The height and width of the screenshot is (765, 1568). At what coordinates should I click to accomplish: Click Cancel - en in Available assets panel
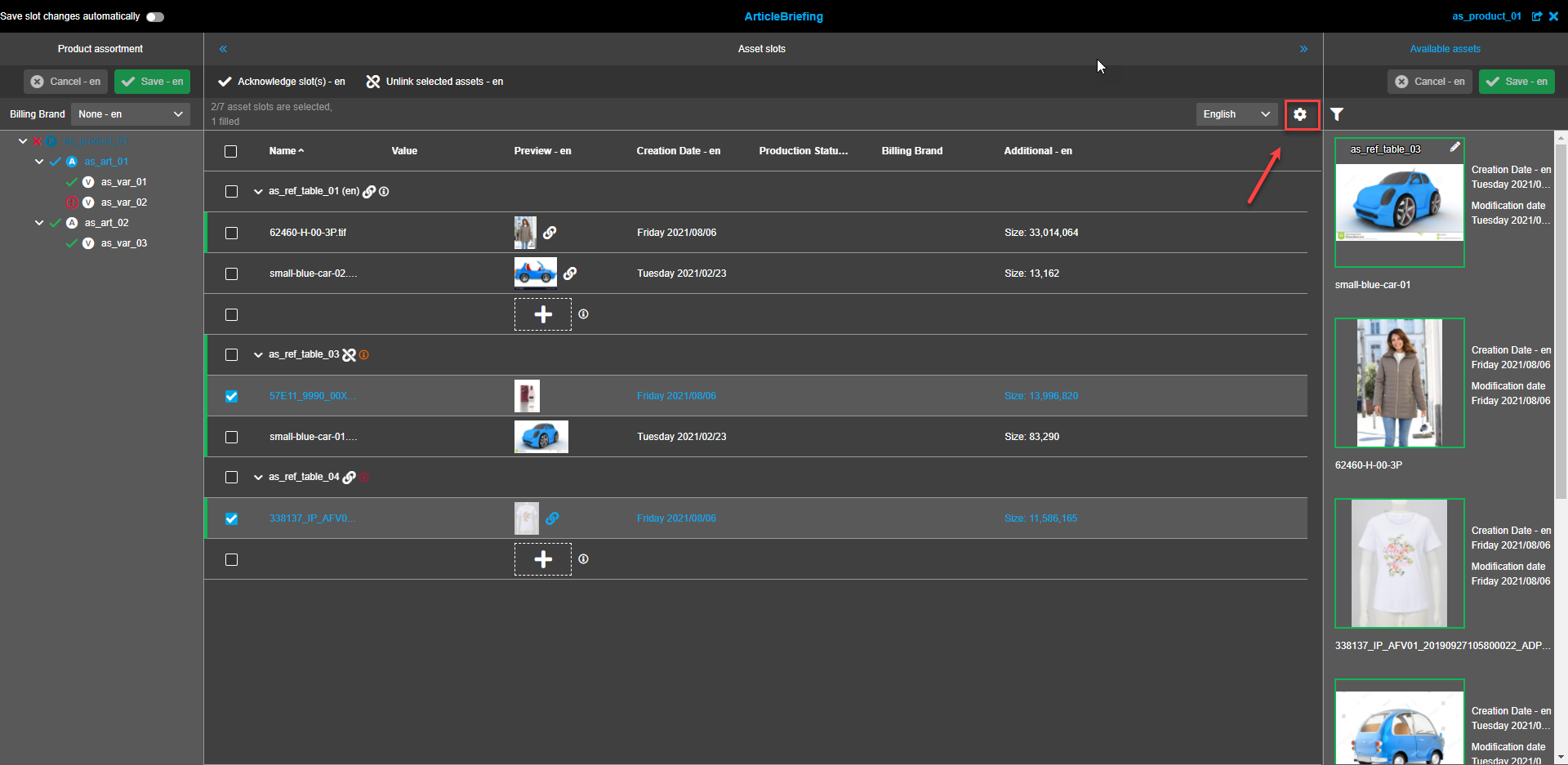coord(1429,82)
